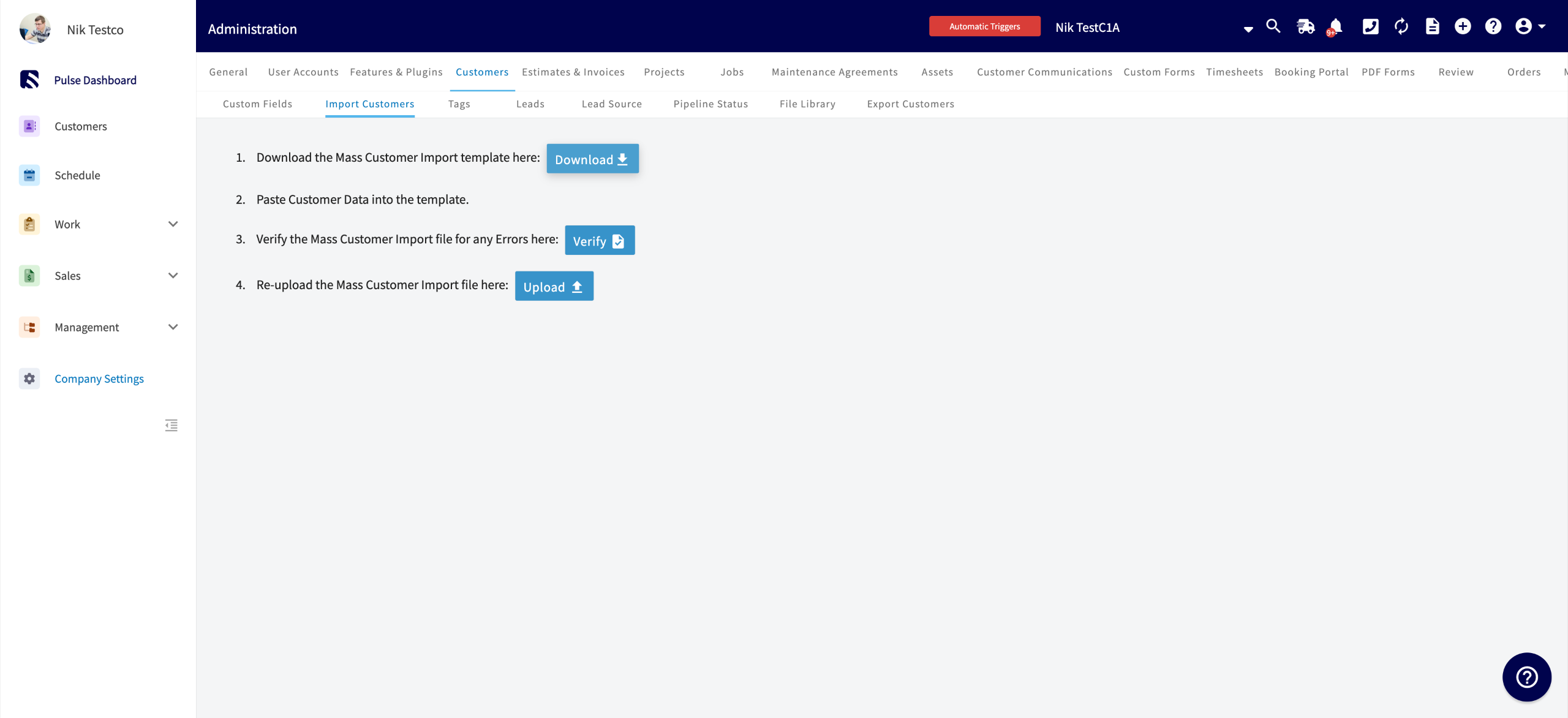Click the plus add-new icon
Viewport: 1568px width, 718px height.
[x=1463, y=26]
